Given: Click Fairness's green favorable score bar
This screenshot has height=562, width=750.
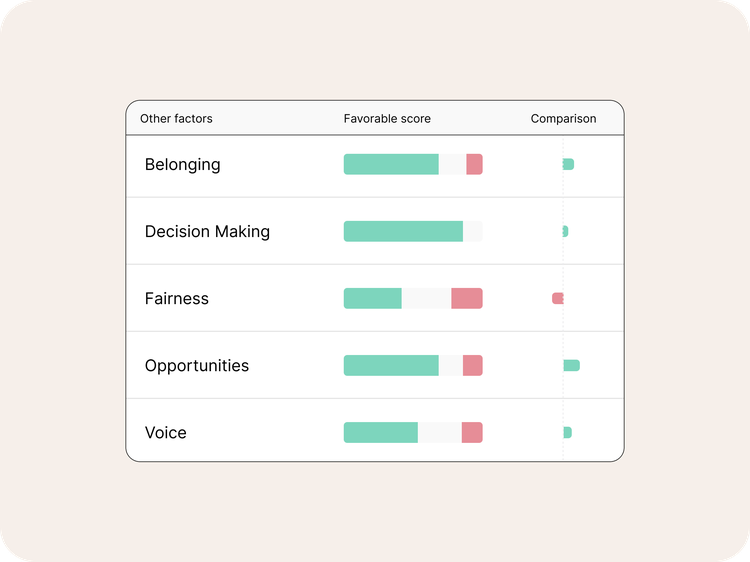Looking at the screenshot, I should (372, 299).
